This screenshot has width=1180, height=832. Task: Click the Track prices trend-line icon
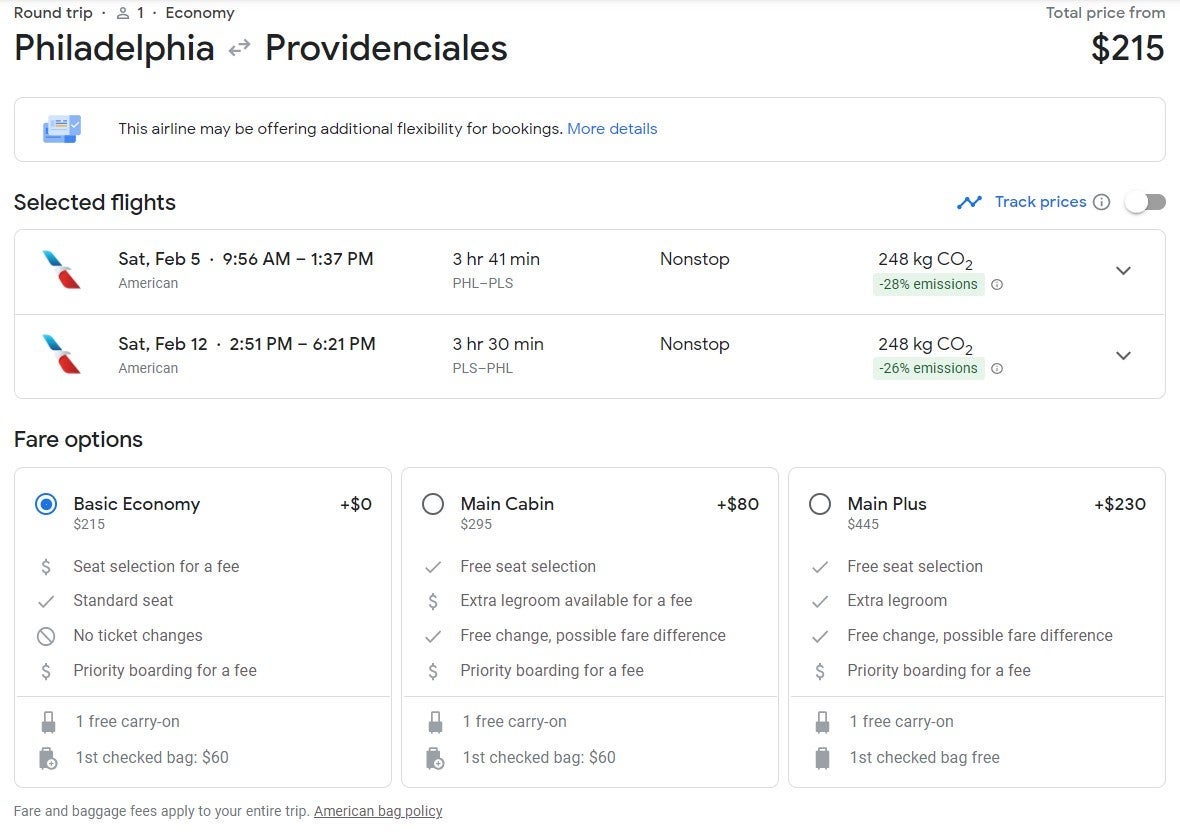click(968, 202)
